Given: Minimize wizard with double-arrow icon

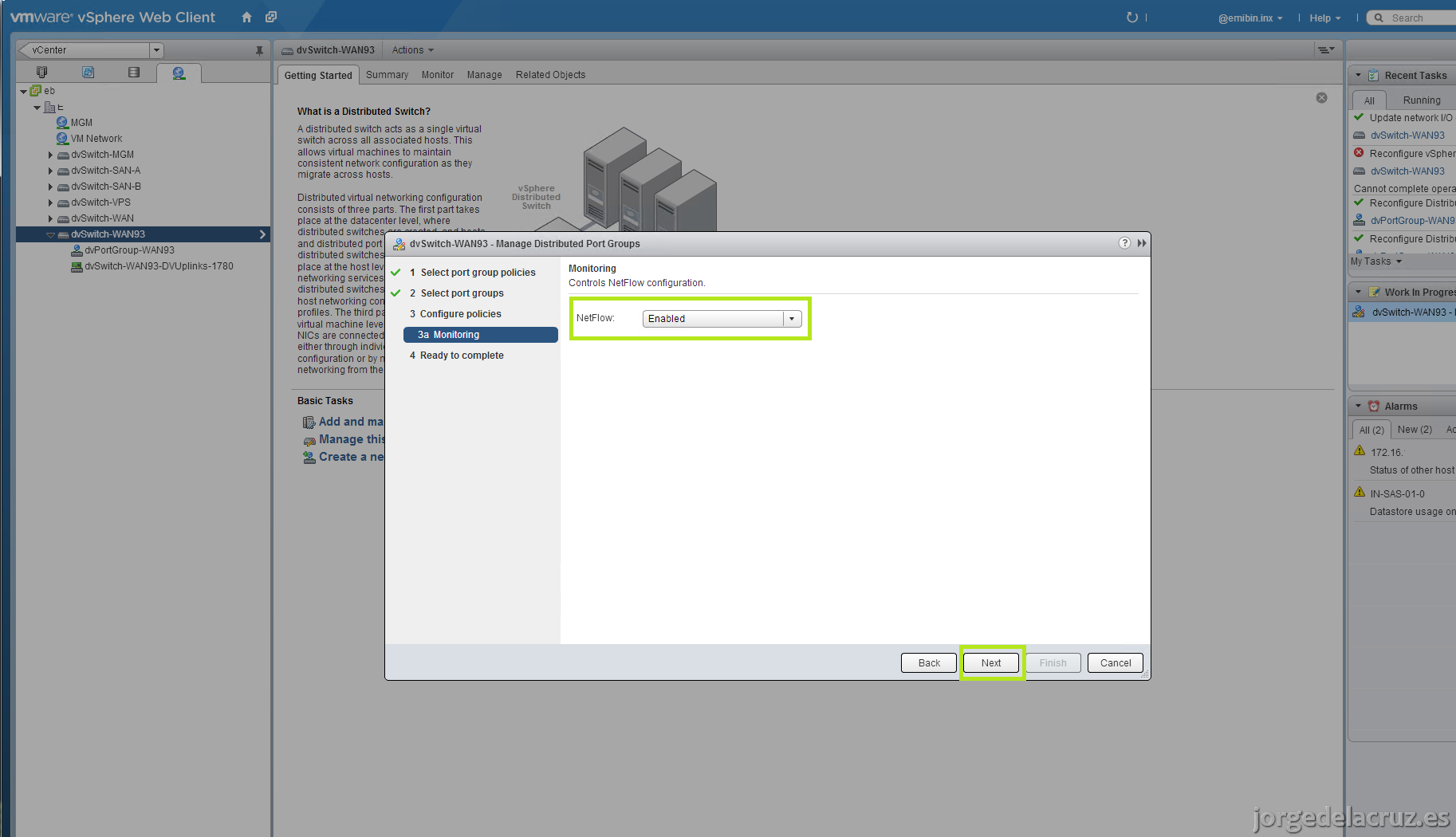Looking at the screenshot, I should click(1142, 243).
